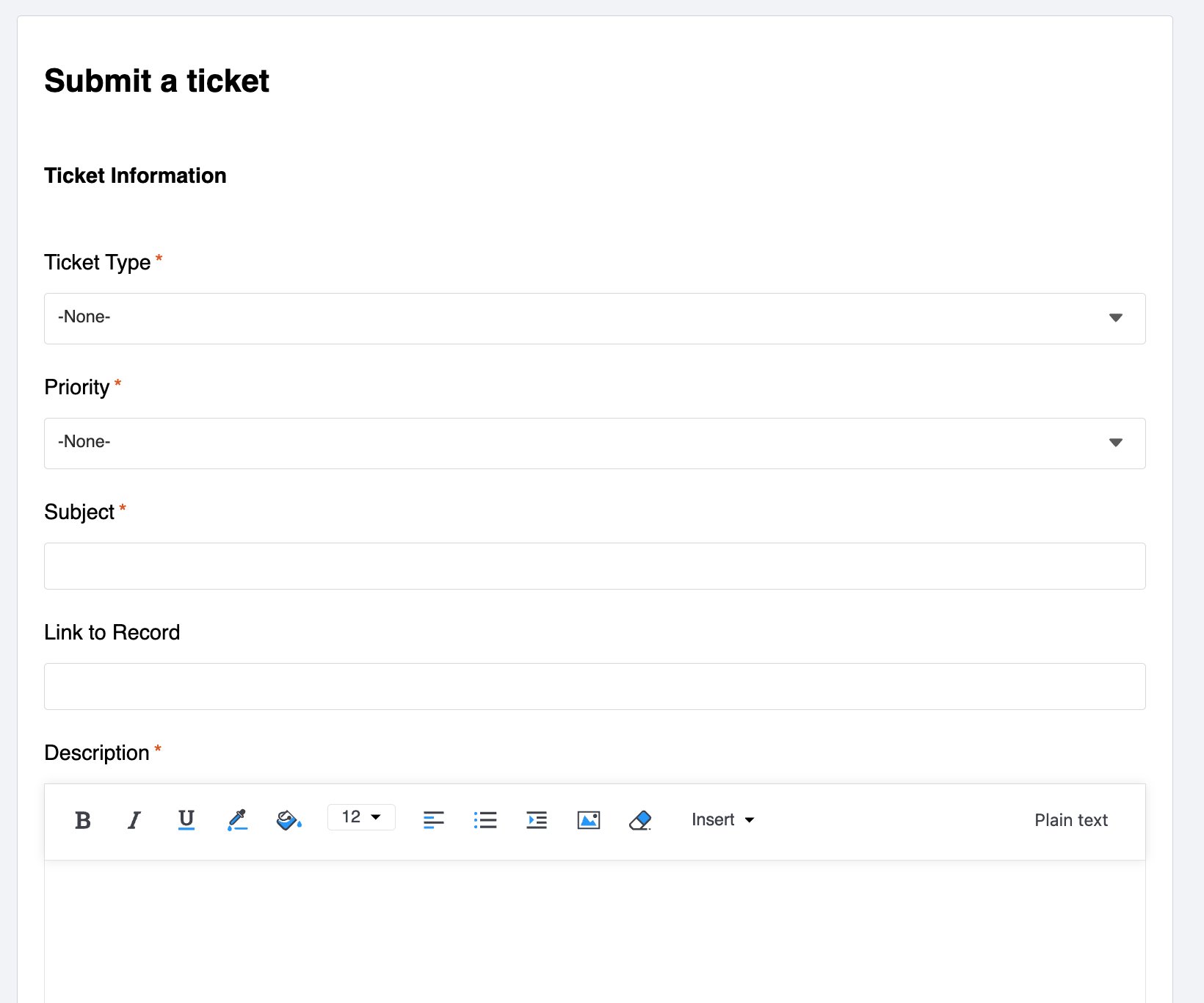Click the Ticket Type dropdown arrow
The height and width of the screenshot is (1003, 1204).
pos(1115,318)
